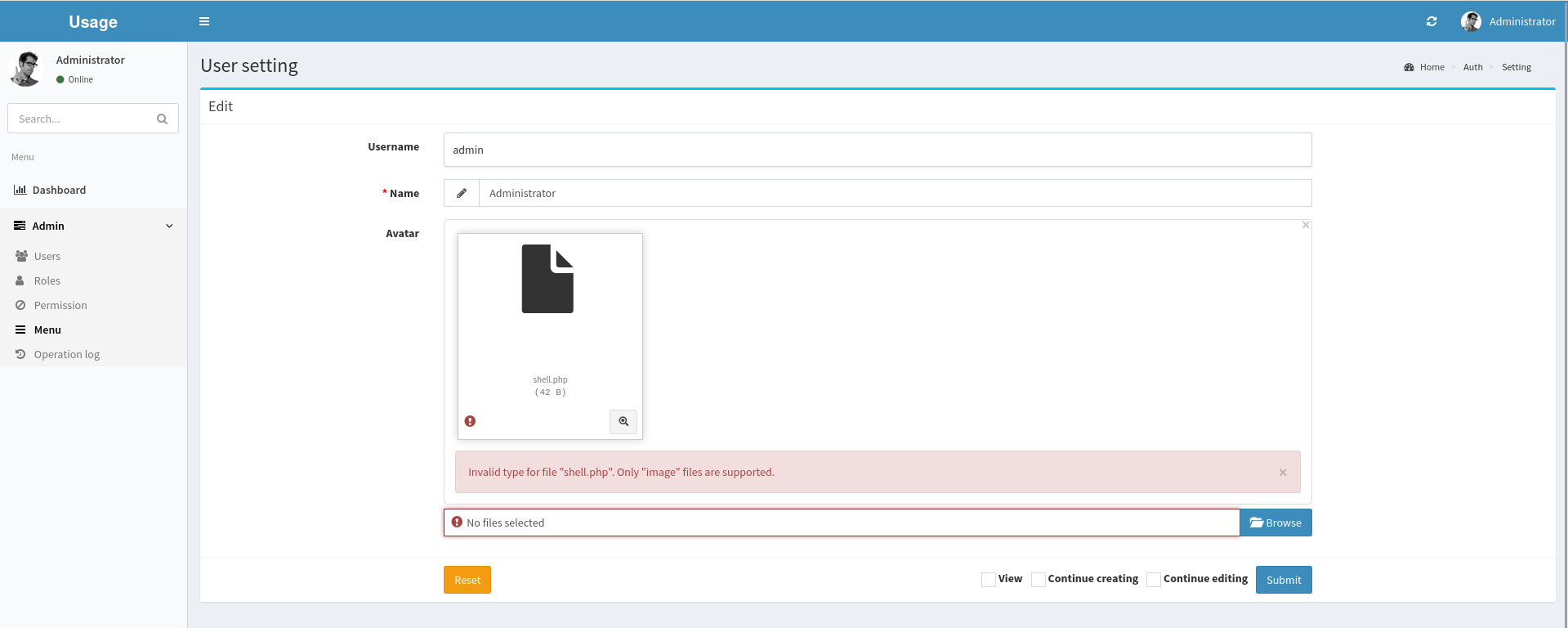Click the magnifier search icon in sidebar
This screenshot has height=628, width=1568.
pos(162,119)
